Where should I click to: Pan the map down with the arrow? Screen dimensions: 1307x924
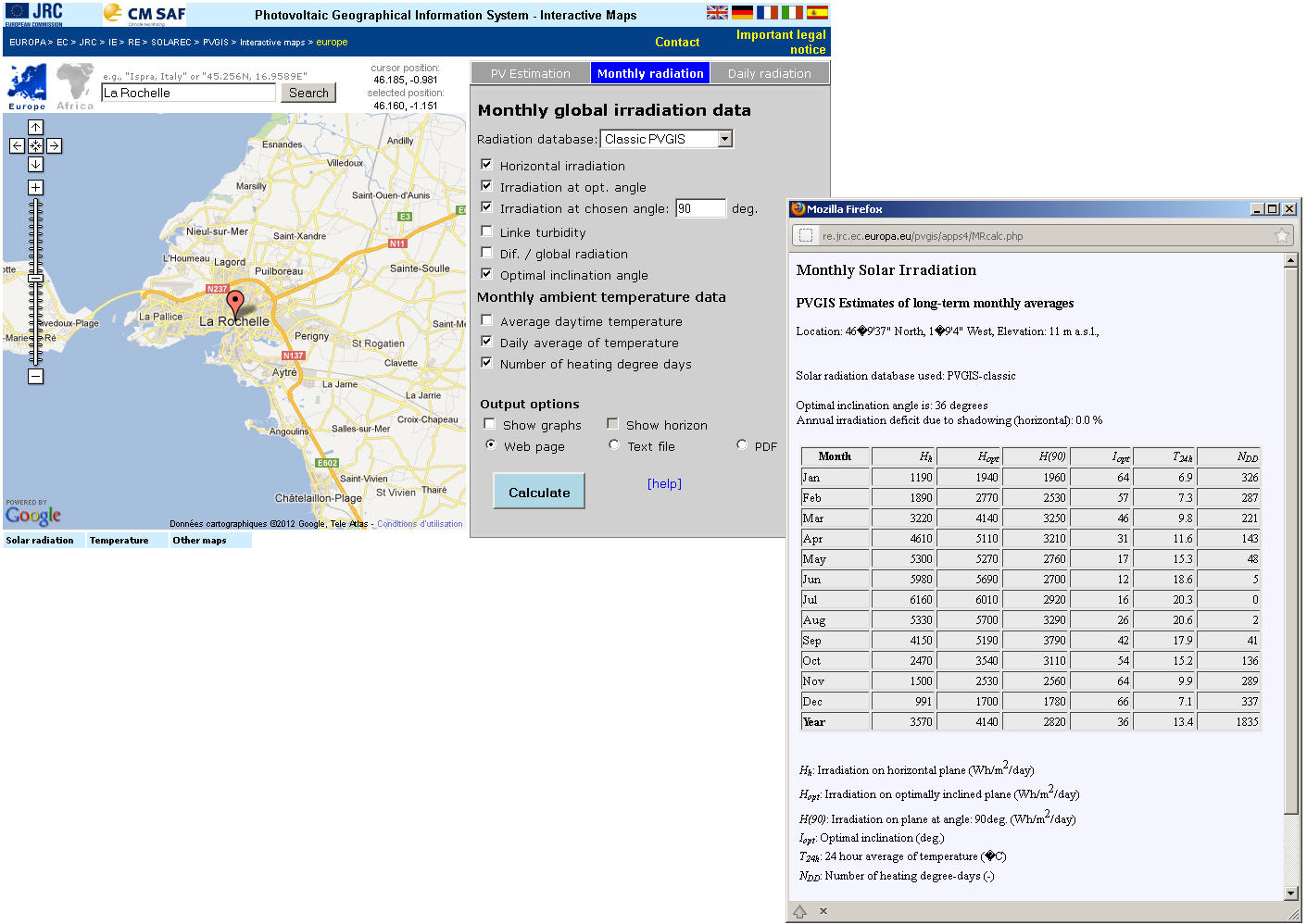35,164
